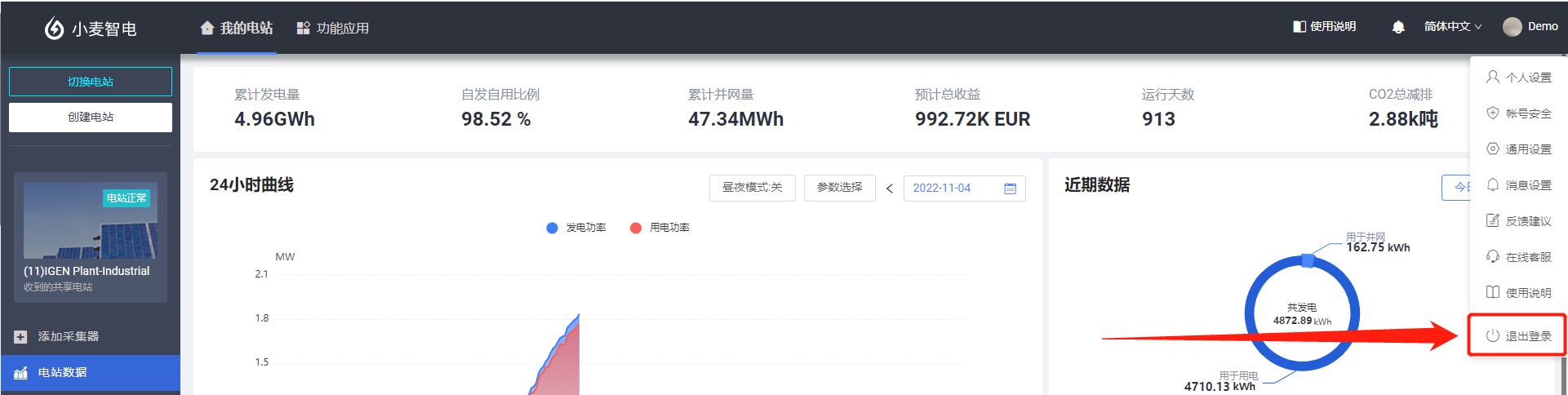
Task: Select 退出登录 from user menu
Action: (1518, 336)
